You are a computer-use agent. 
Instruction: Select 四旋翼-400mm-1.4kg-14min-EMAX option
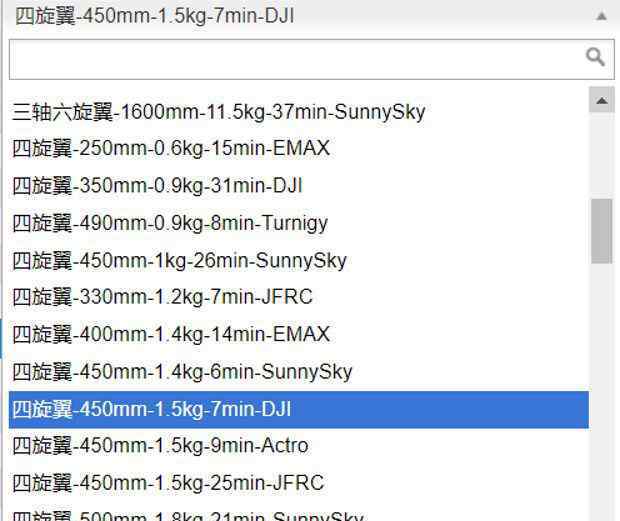coord(171,334)
